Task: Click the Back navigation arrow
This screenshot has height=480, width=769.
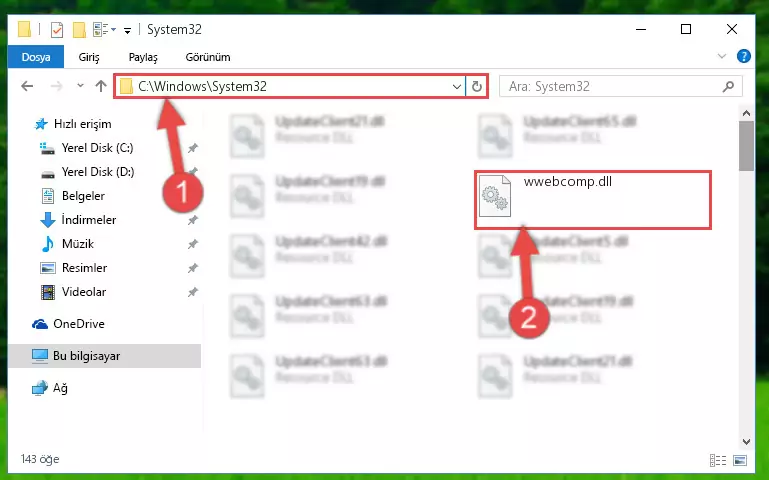Action: pos(27,86)
